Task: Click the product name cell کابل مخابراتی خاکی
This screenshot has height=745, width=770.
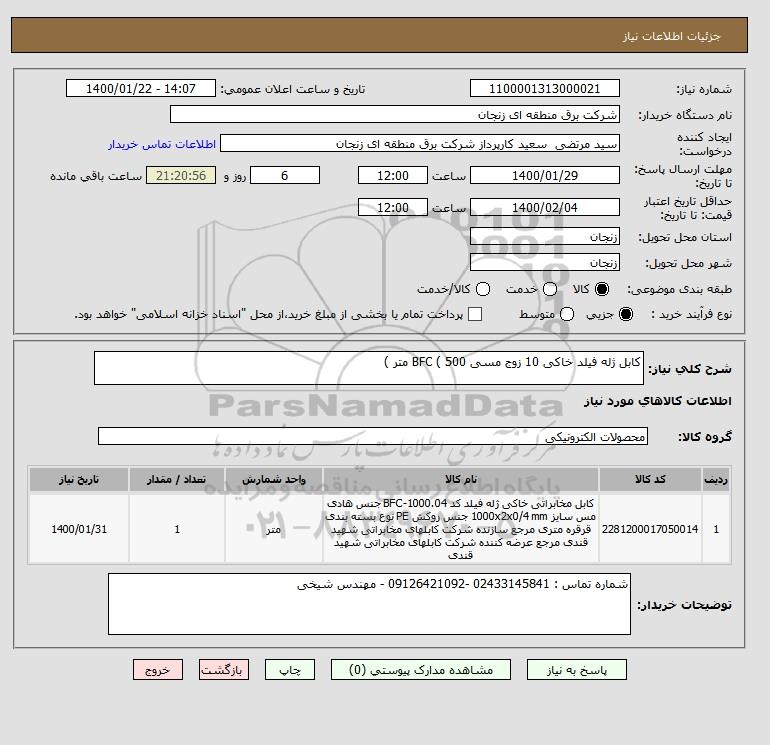Action: pyautogui.click(x=461, y=529)
